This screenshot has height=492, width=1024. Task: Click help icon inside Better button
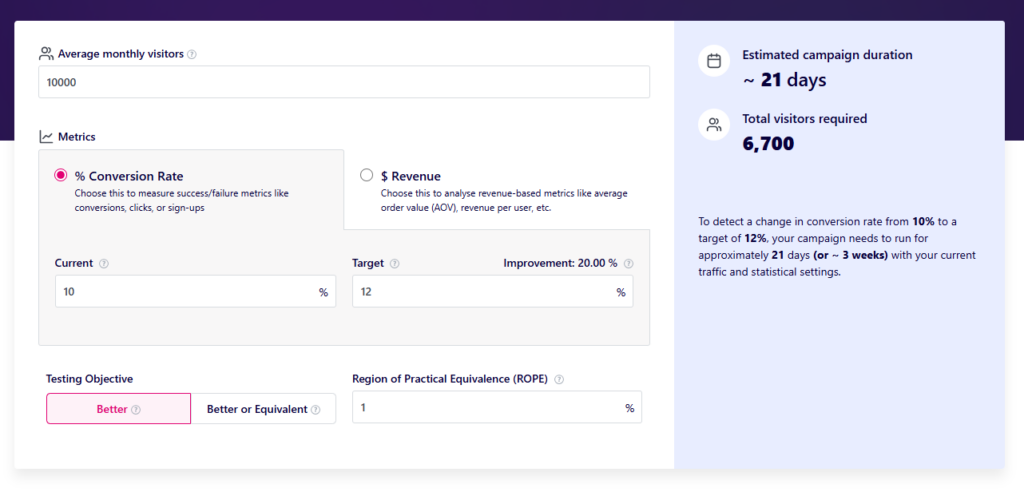tap(136, 409)
